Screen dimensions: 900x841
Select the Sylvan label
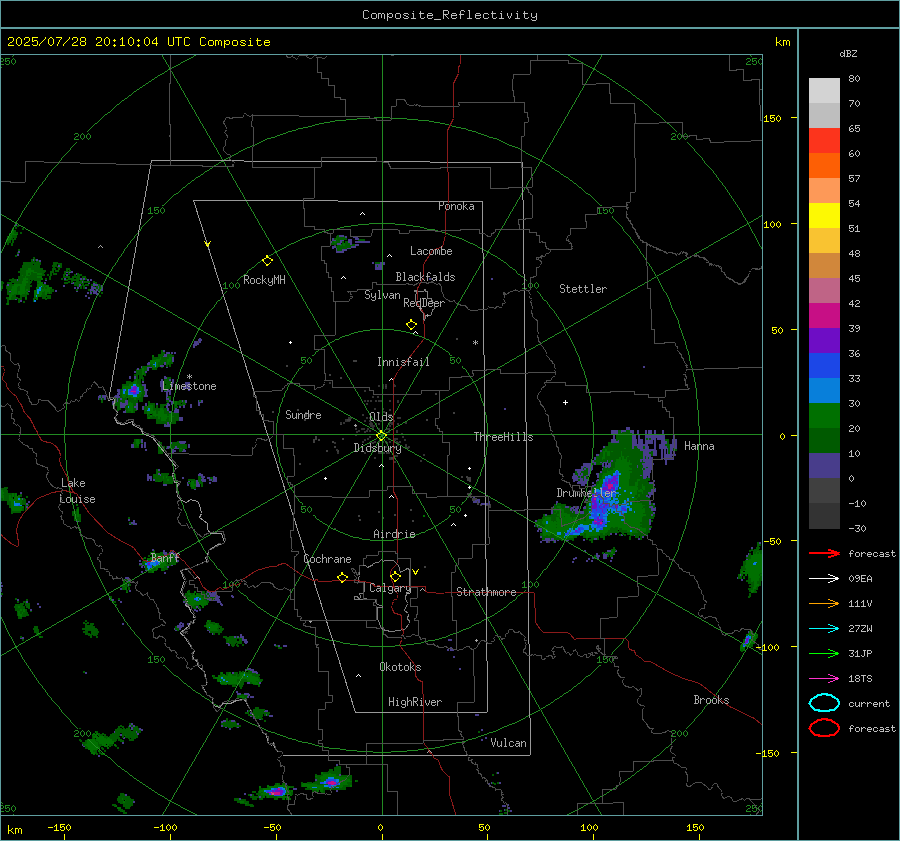(x=382, y=295)
